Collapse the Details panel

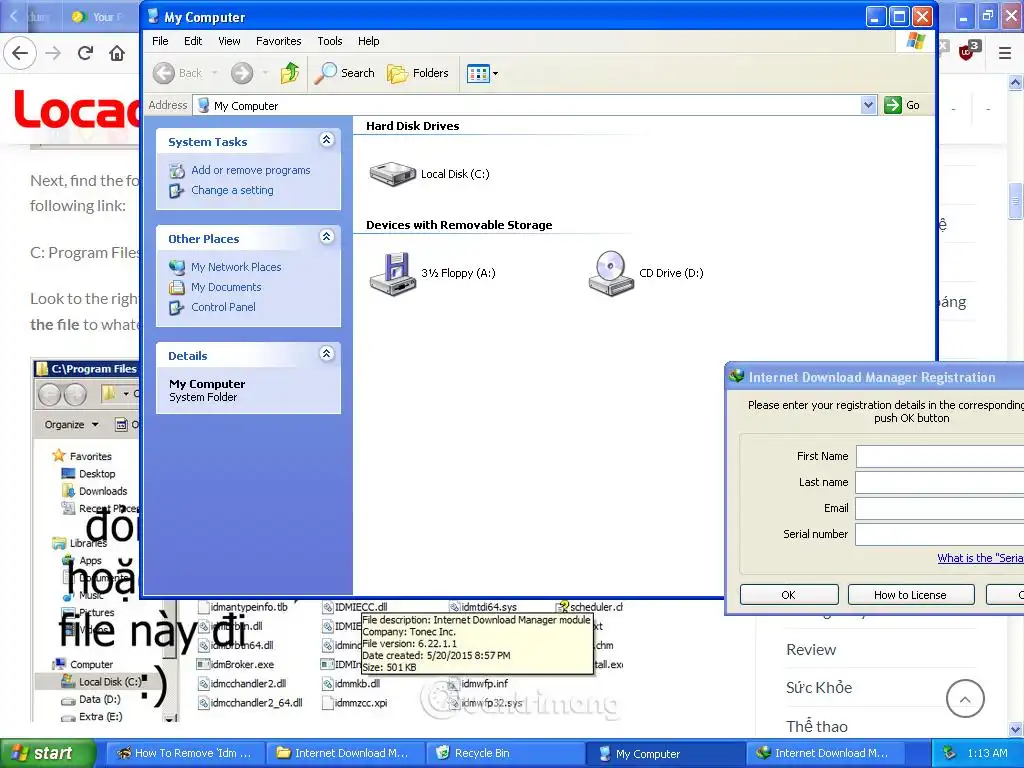click(327, 353)
